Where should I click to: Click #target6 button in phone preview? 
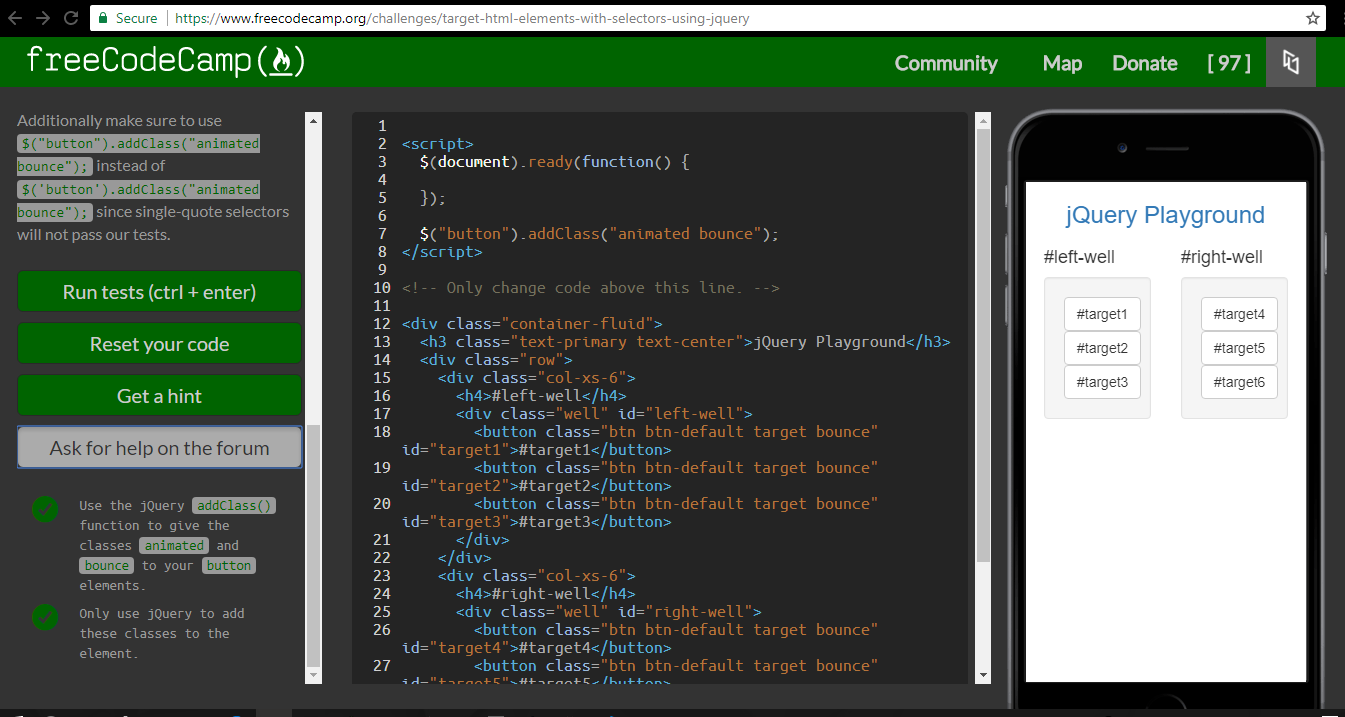(1239, 382)
